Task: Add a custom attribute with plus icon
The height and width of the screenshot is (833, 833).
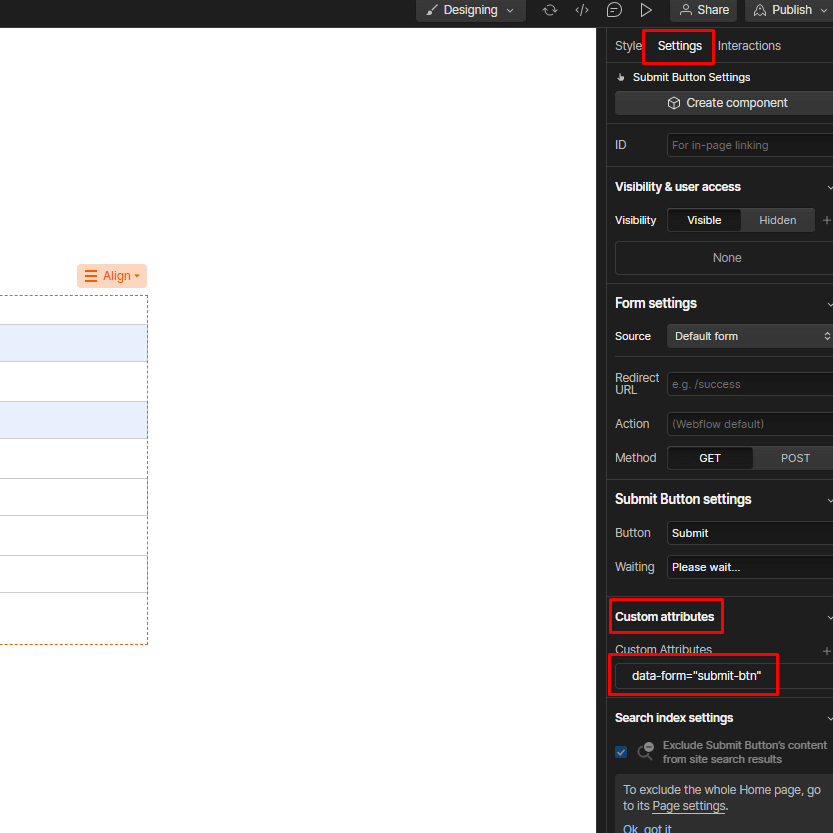Action: pos(826,651)
